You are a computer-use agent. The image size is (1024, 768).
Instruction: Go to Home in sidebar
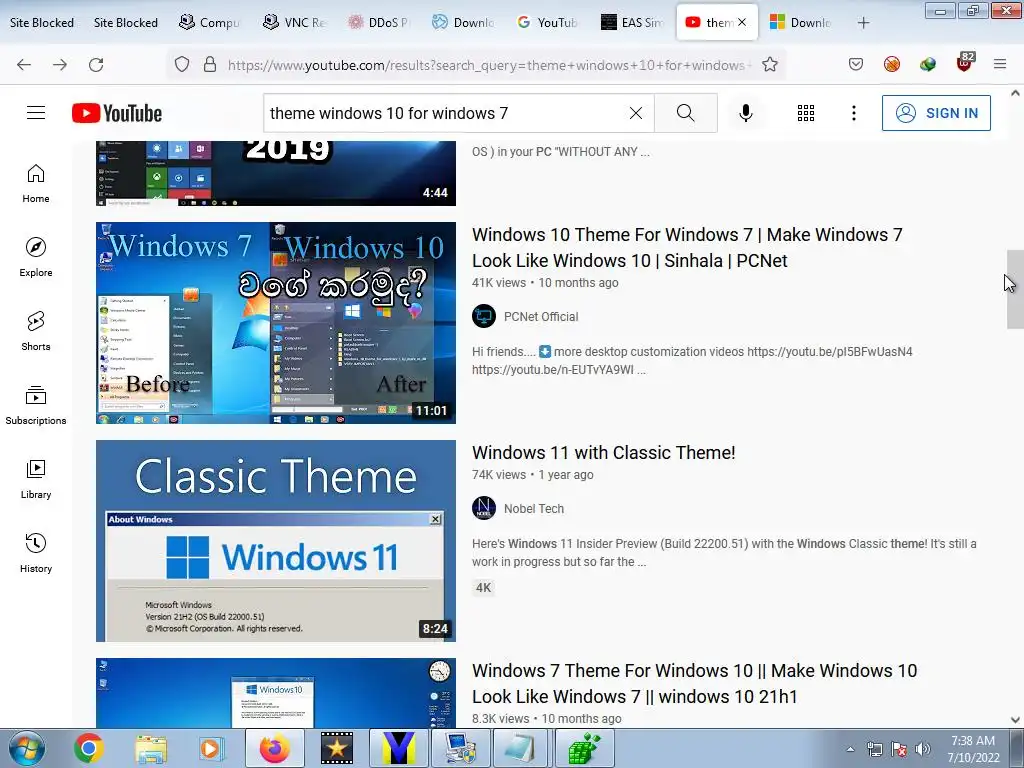36,184
